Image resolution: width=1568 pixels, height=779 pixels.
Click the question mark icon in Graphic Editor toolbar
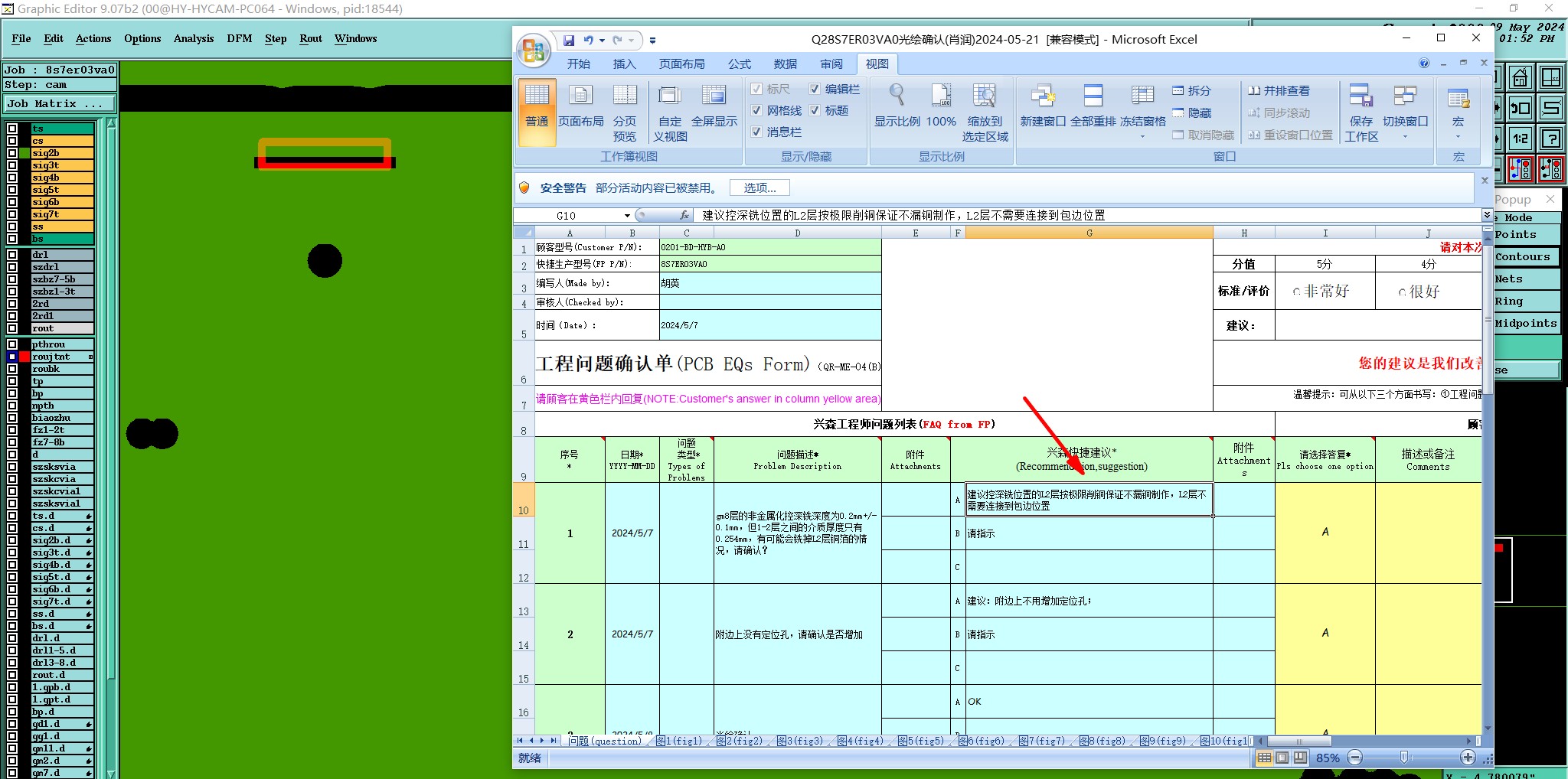[x=1551, y=139]
